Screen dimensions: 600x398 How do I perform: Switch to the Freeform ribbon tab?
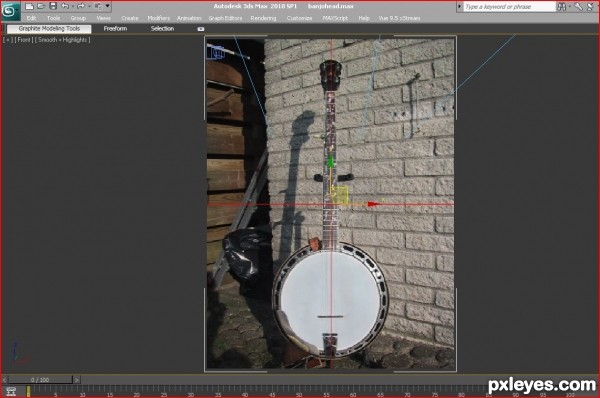pyautogui.click(x=115, y=29)
